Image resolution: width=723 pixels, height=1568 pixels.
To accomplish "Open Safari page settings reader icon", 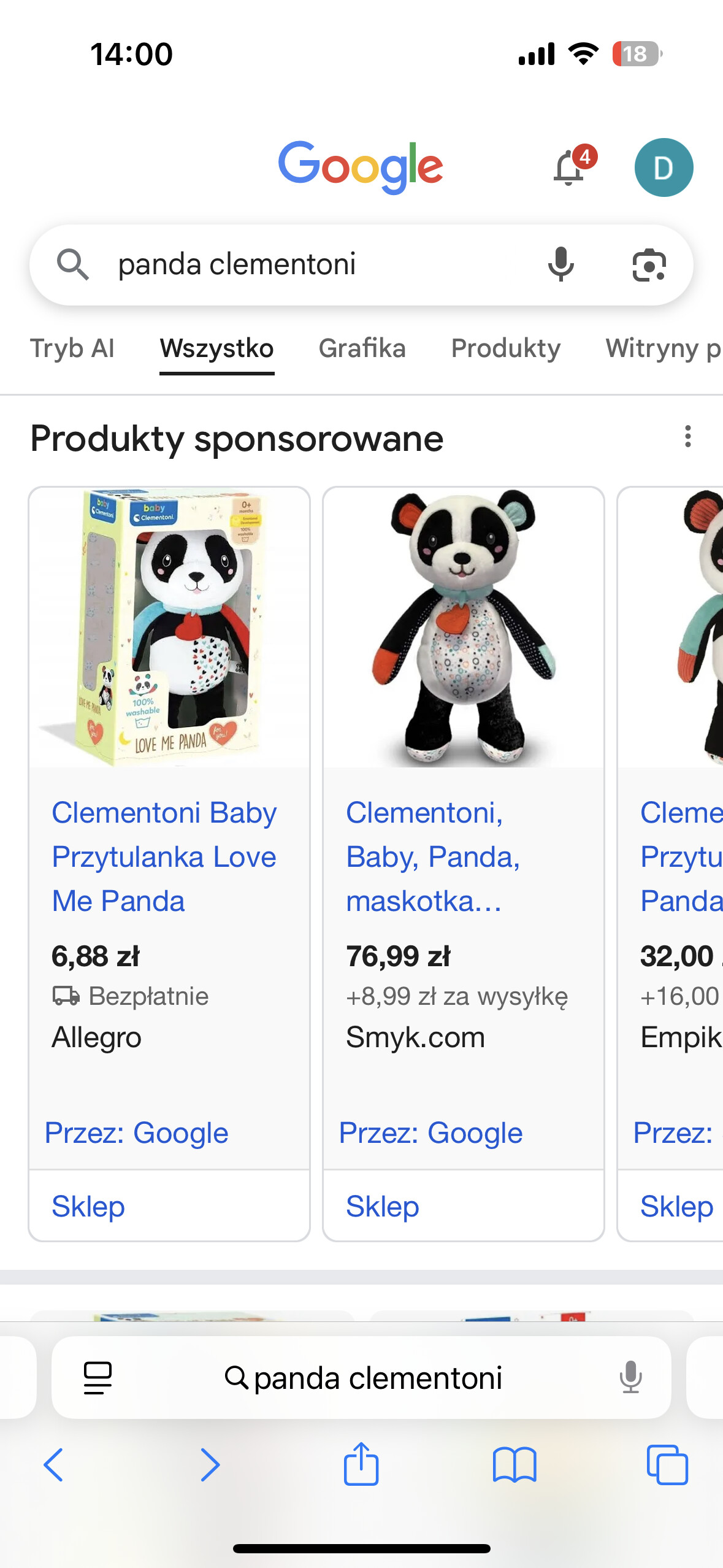I will pyautogui.click(x=98, y=1378).
